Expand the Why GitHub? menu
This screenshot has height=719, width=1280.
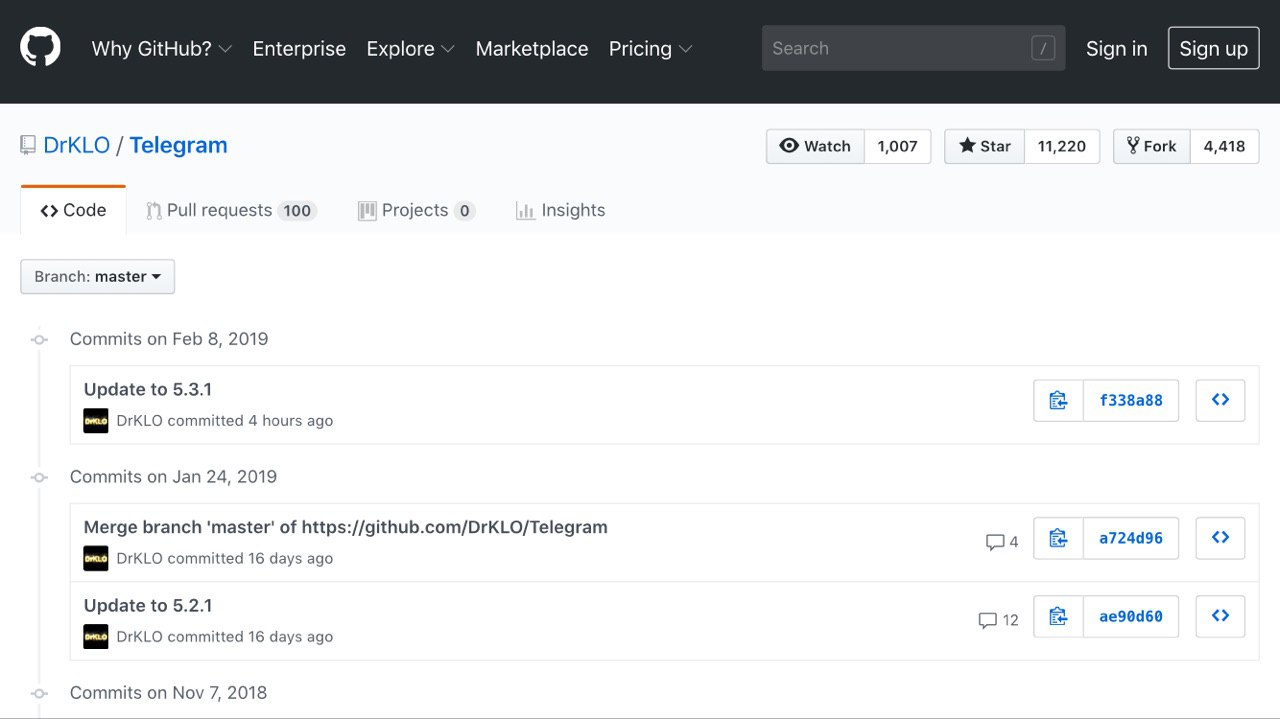[161, 49]
